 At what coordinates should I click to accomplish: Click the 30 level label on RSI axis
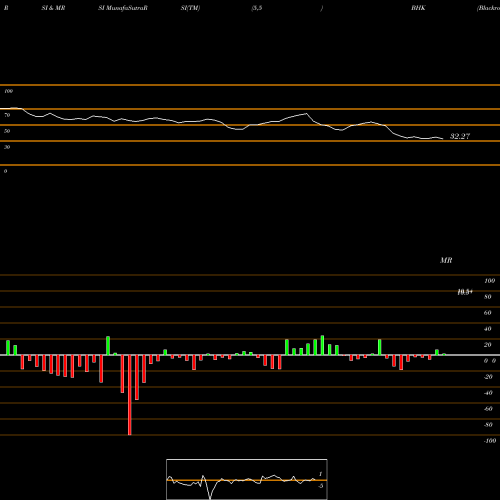click(7, 147)
